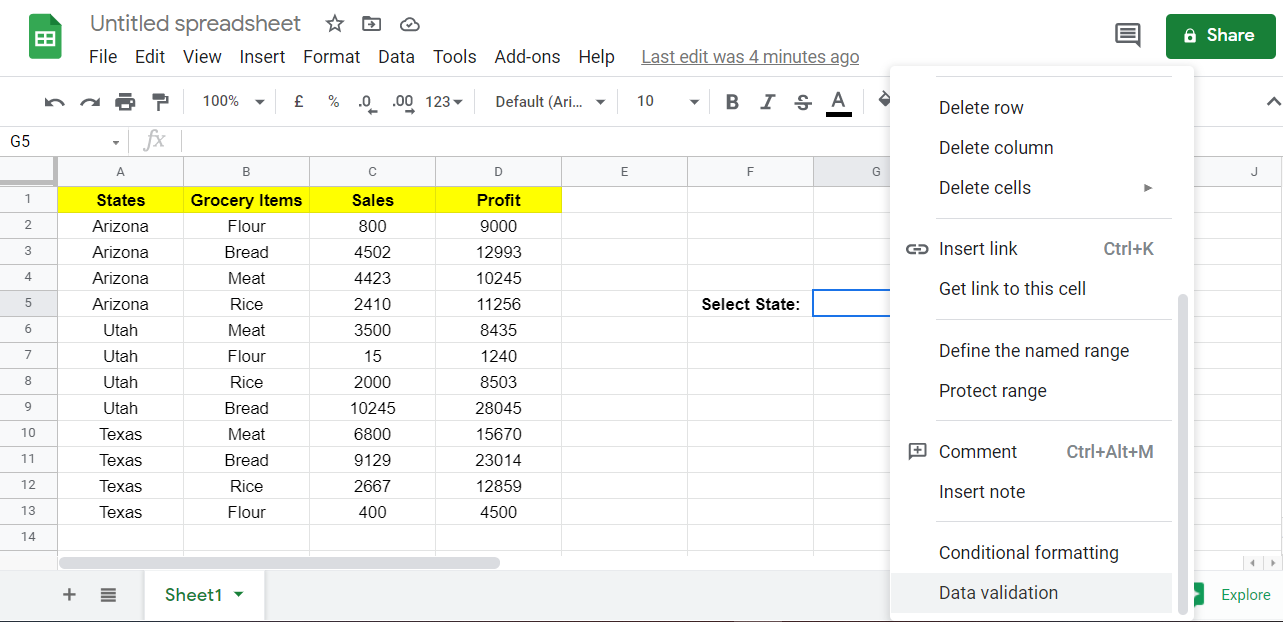Redo the last action
The height and width of the screenshot is (622, 1283).
[x=89, y=101]
